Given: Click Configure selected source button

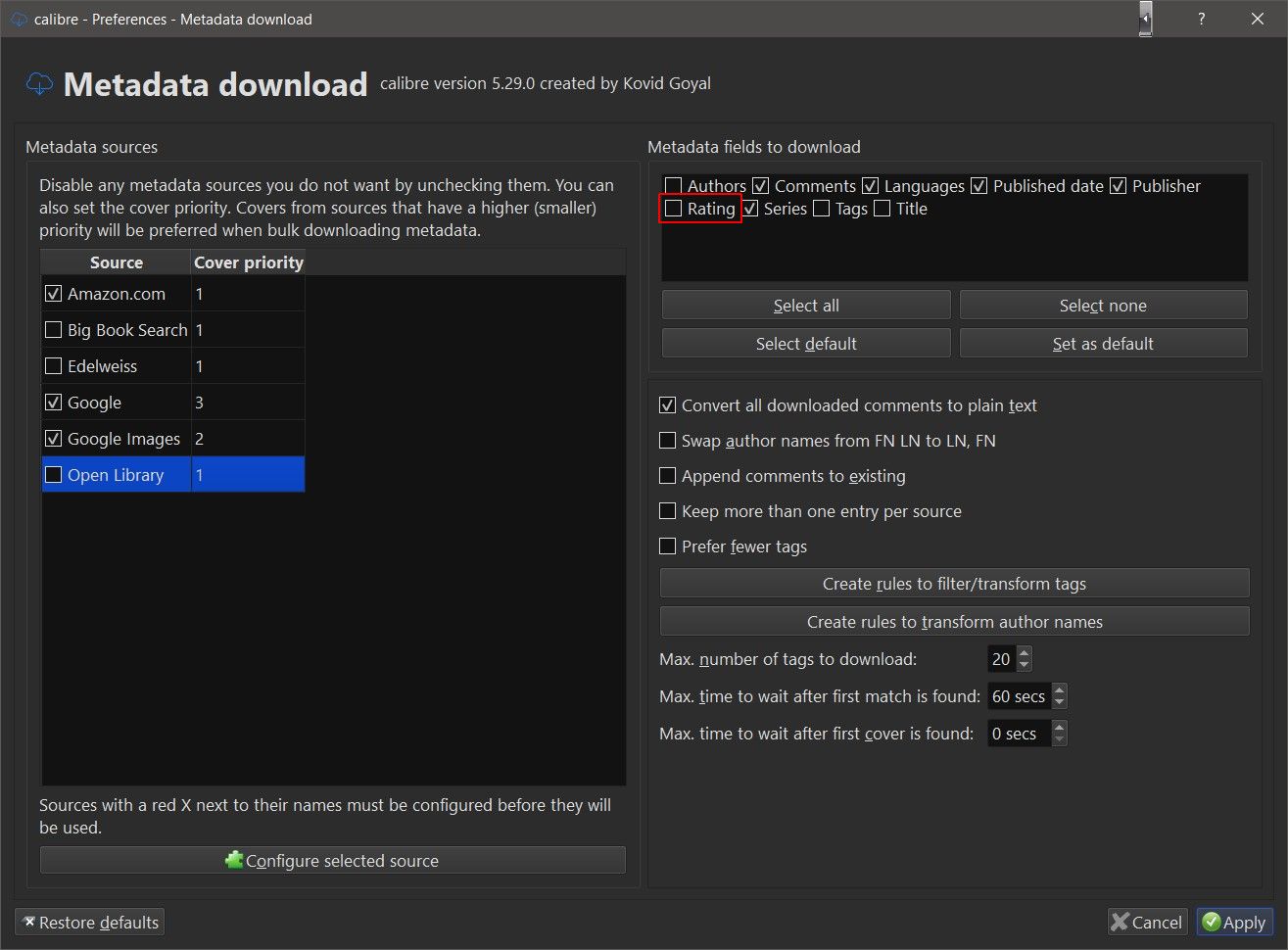Looking at the screenshot, I should coord(333,861).
